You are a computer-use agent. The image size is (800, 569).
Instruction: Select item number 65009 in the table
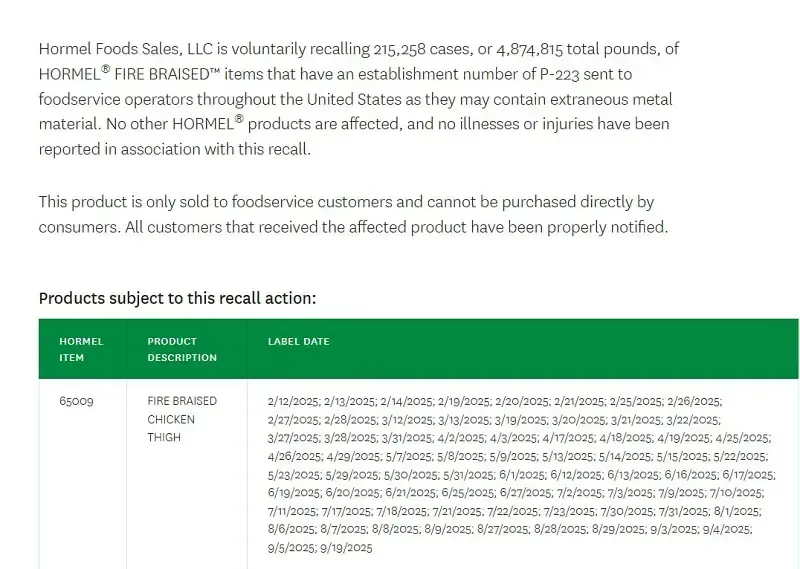click(76, 401)
